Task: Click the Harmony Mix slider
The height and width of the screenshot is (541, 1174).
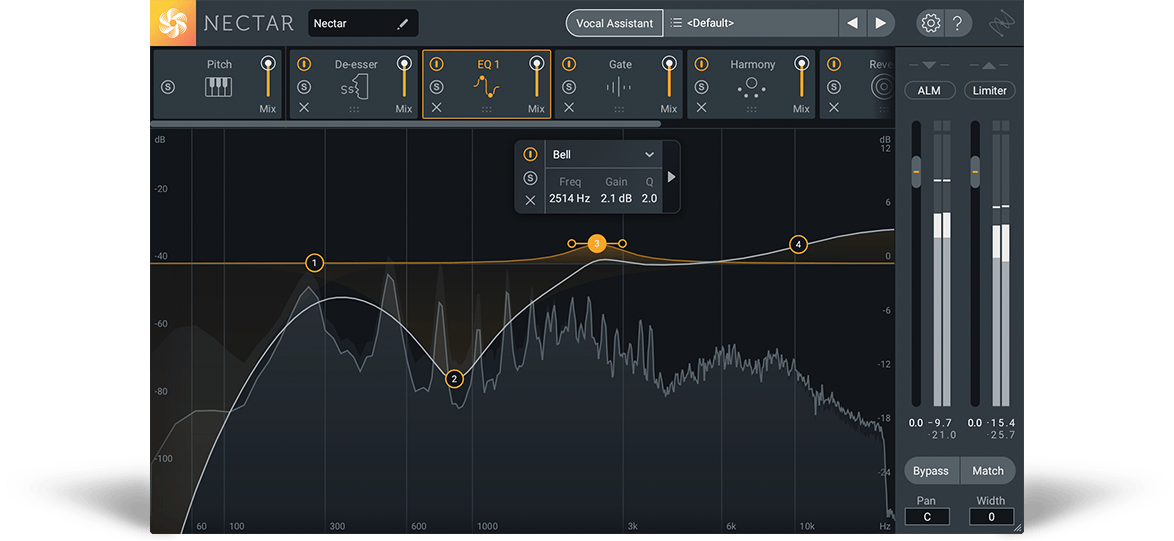Action: tap(801, 78)
